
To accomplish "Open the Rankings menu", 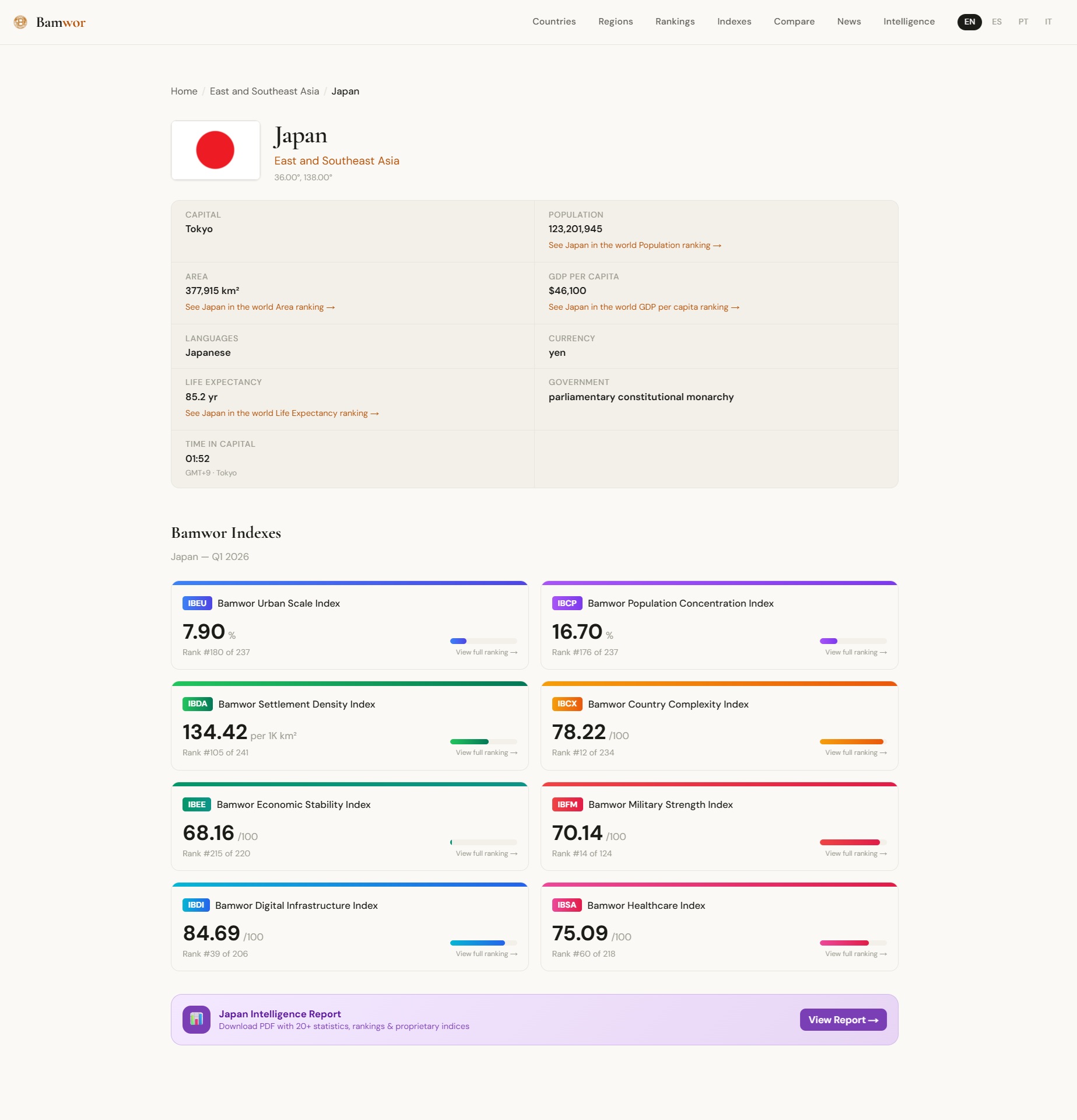I will click(x=674, y=22).
